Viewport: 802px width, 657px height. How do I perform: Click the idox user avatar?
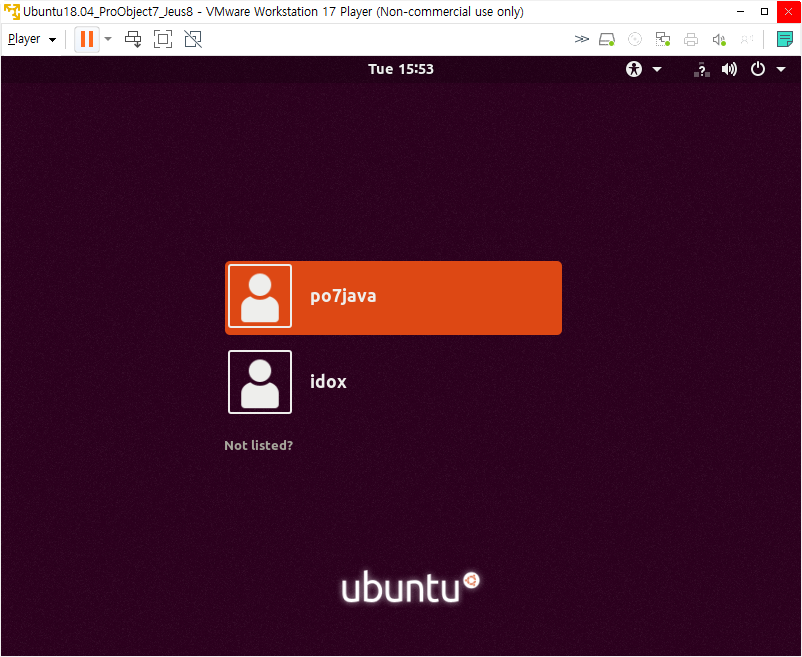(x=260, y=382)
